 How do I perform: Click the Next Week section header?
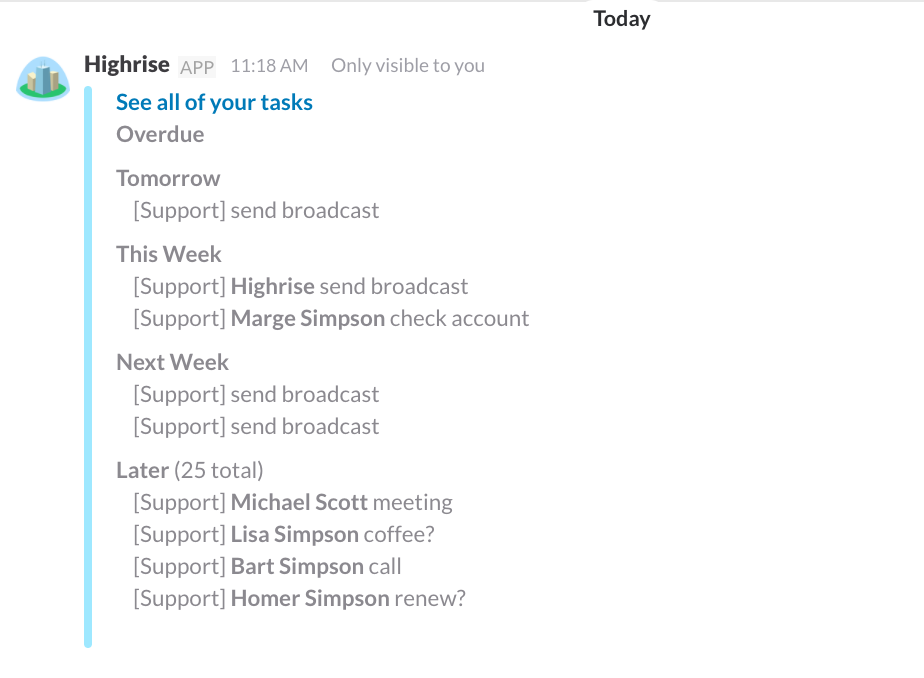(x=172, y=361)
